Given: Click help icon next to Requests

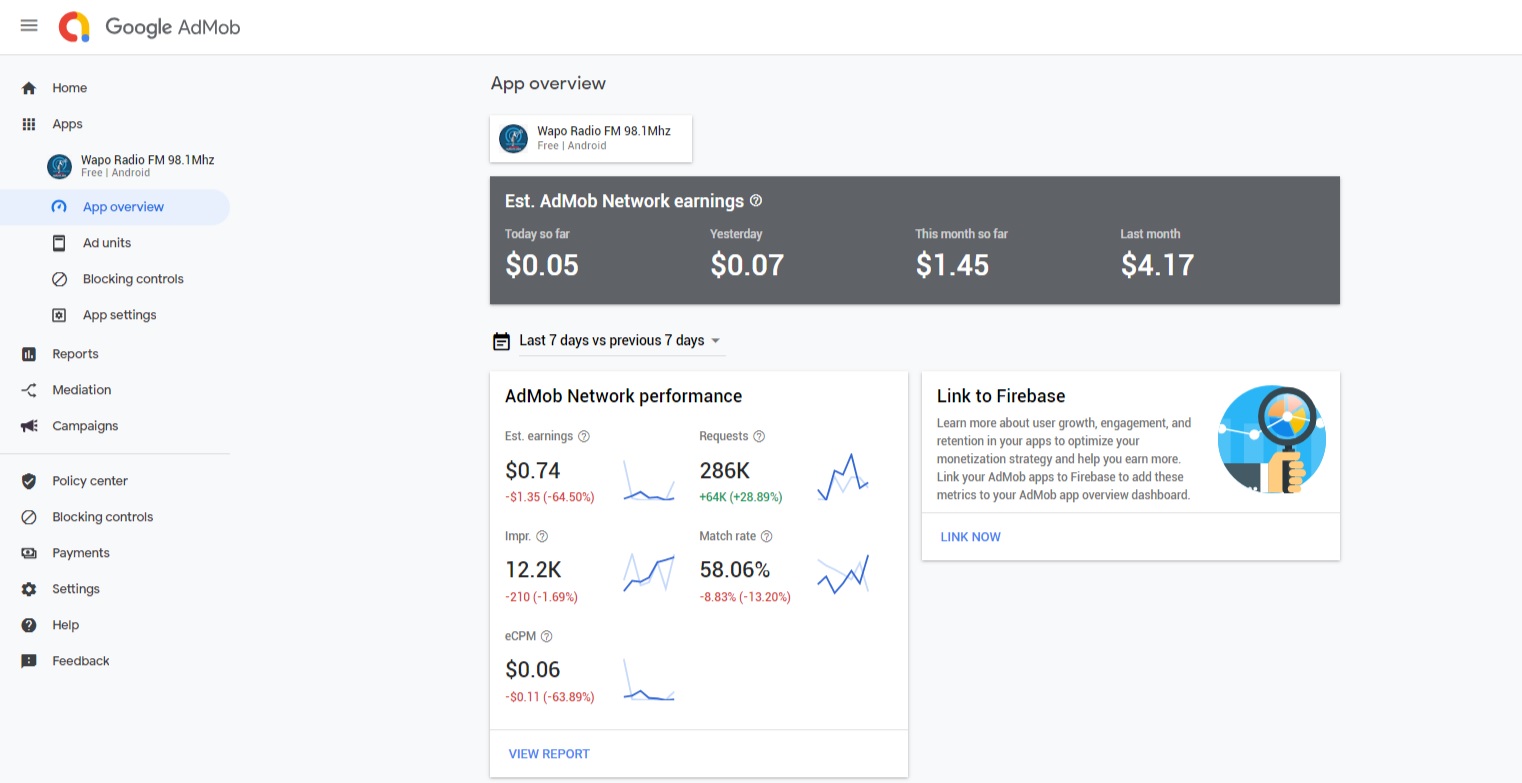Looking at the screenshot, I should [x=759, y=436].
